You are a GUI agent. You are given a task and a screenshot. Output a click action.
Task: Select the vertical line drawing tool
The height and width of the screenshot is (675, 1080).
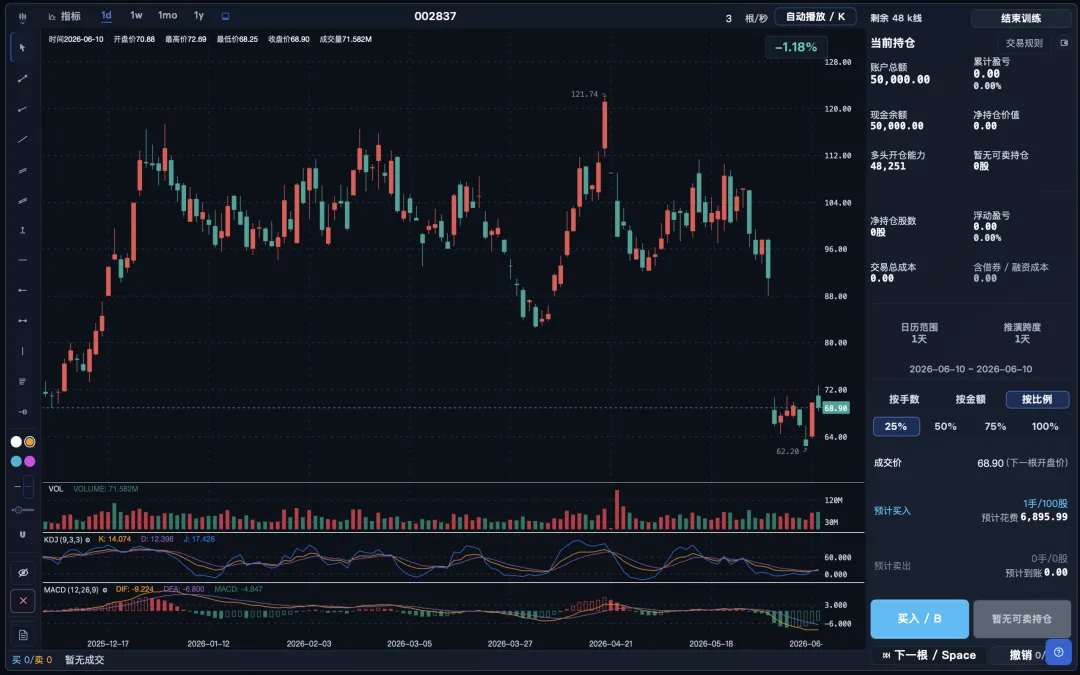pos(23,351)
